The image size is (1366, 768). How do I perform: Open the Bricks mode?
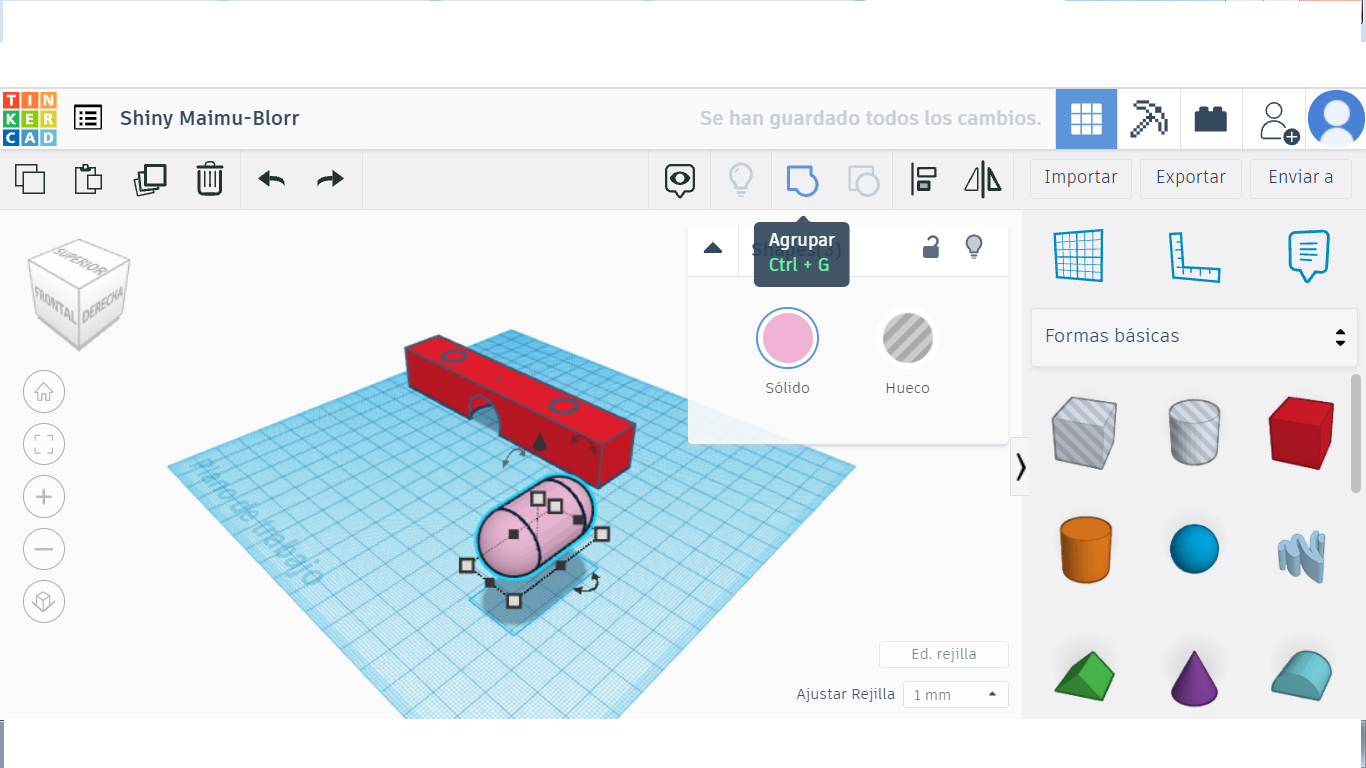coord(1211,119)
